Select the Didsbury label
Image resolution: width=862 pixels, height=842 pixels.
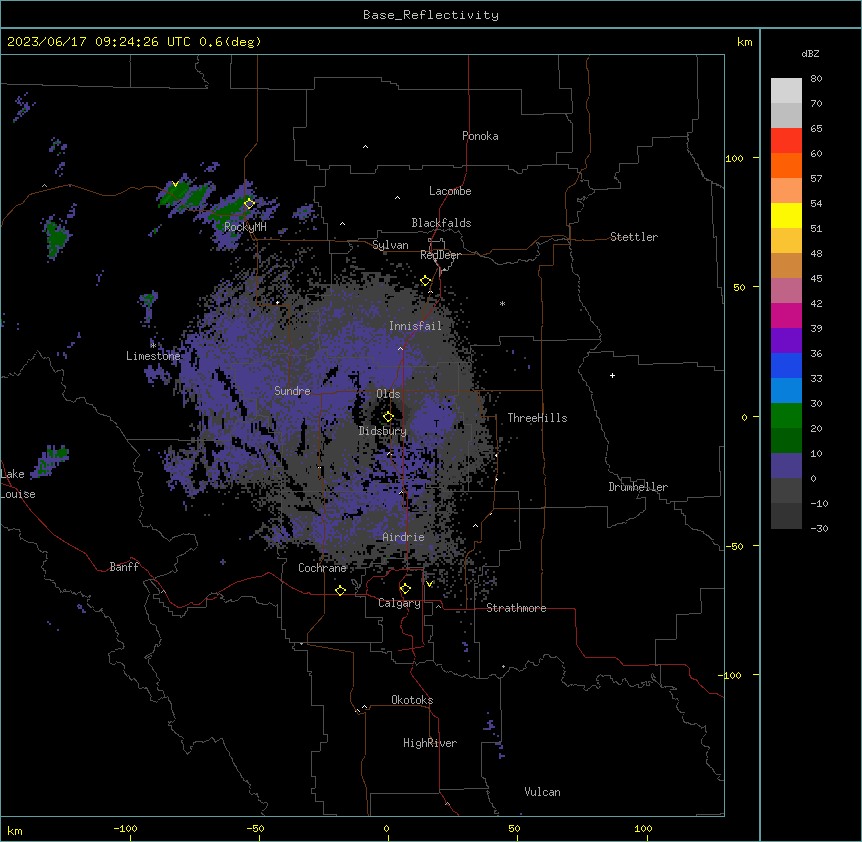click(383, 431)
